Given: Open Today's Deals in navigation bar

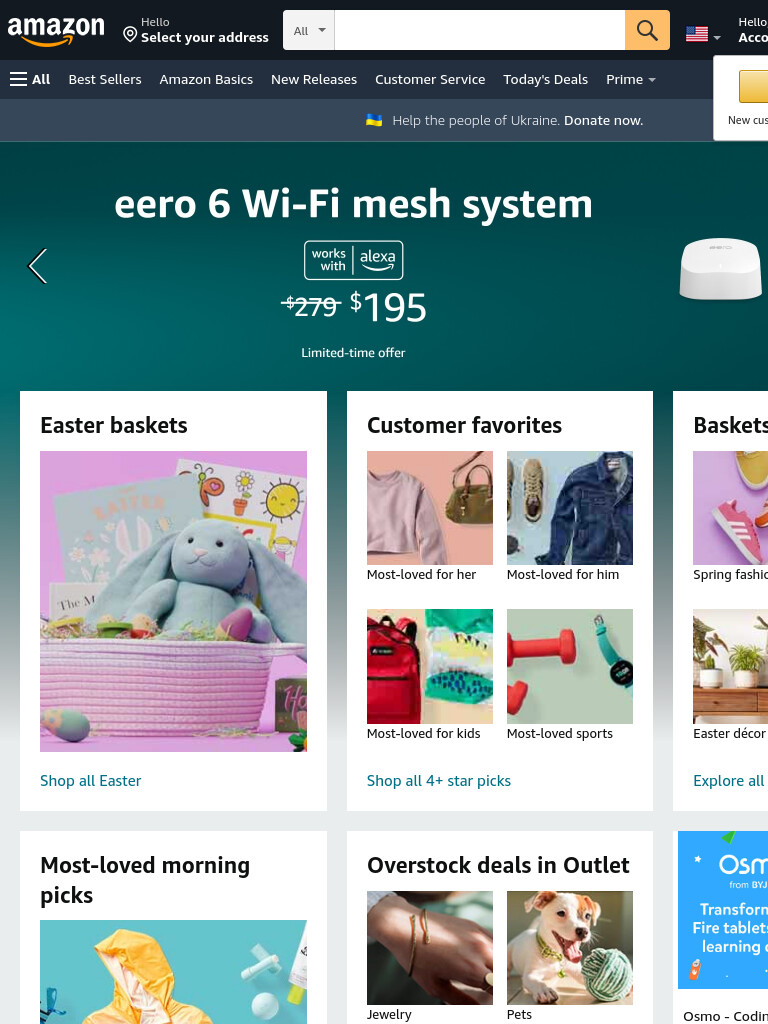Looking at the screenshot, I should tap(545, 80).
